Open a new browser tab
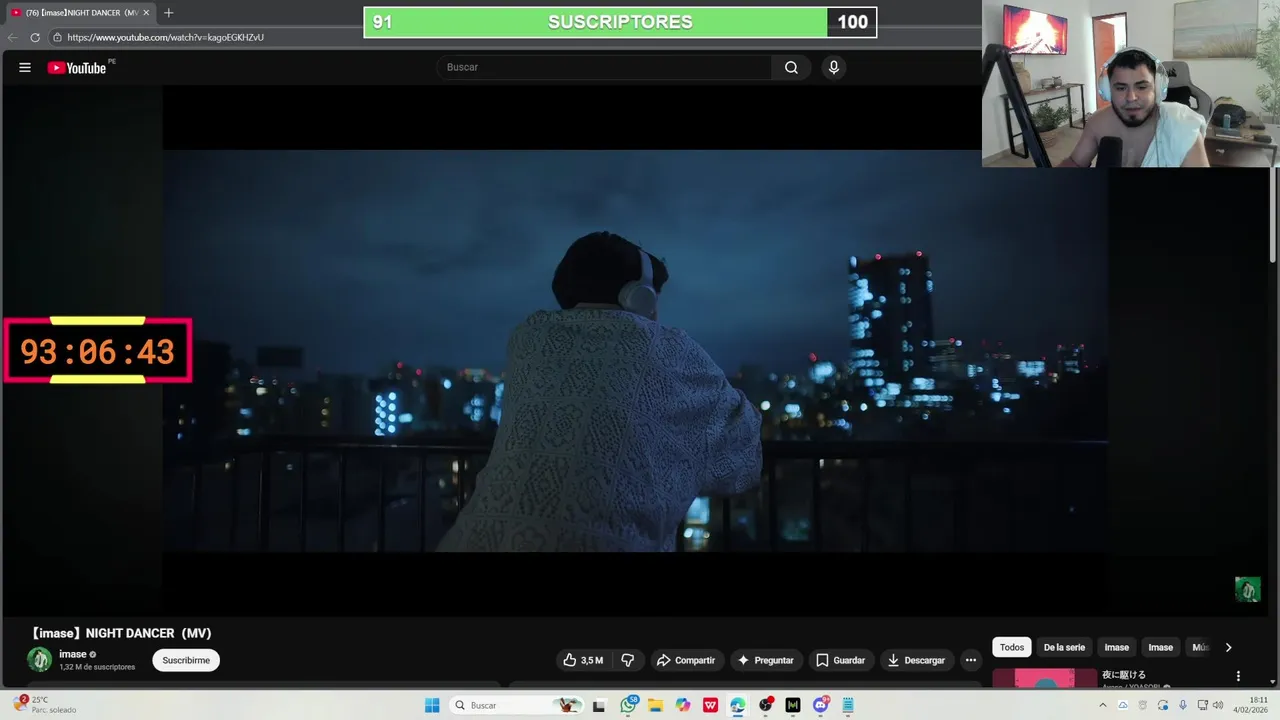The height and width of the screenshot is (720, 1280). pyautogui.click(x=168, y=13)
